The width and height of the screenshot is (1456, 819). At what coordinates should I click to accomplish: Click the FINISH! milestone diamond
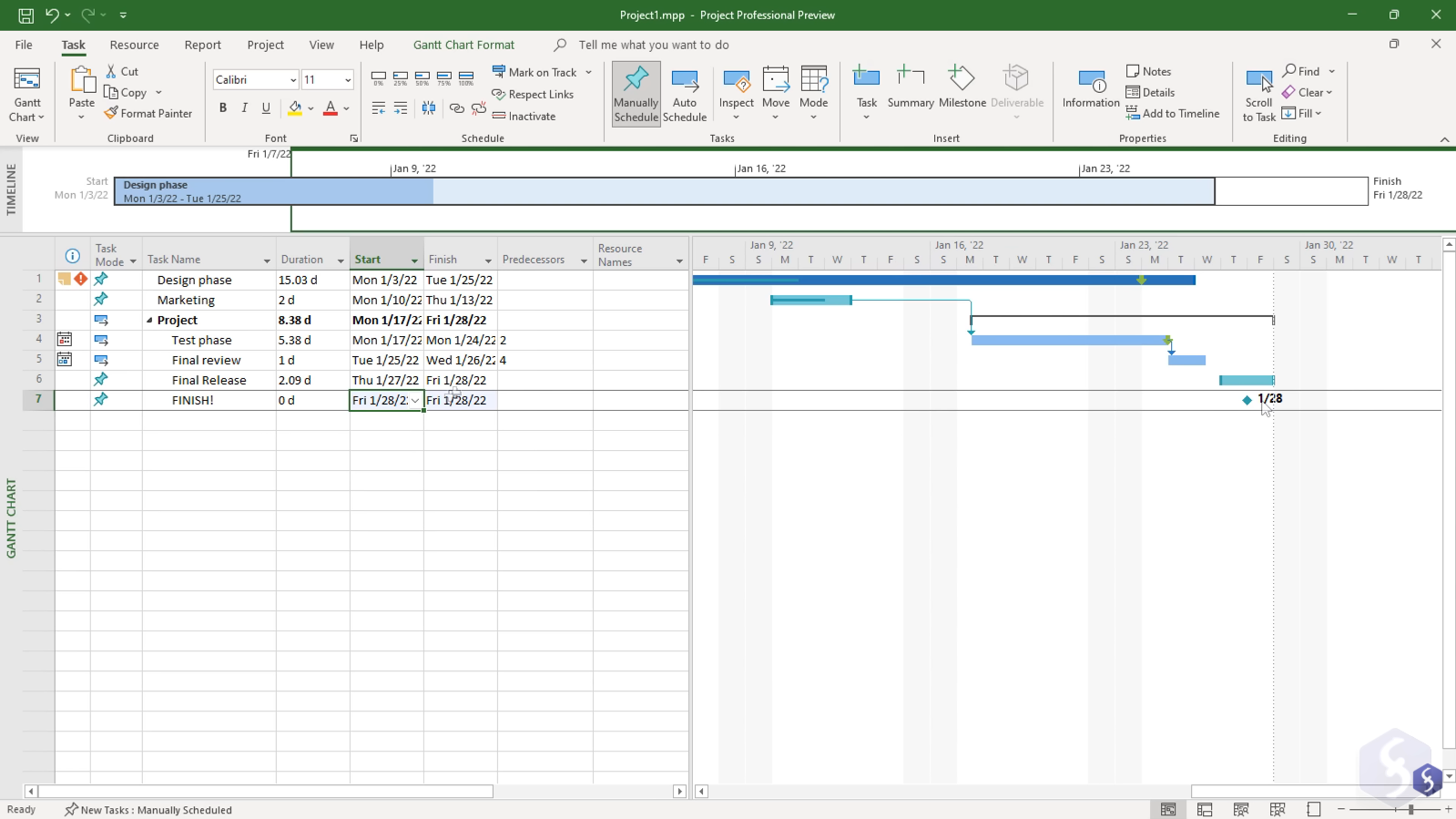[x=1247, y=400]
